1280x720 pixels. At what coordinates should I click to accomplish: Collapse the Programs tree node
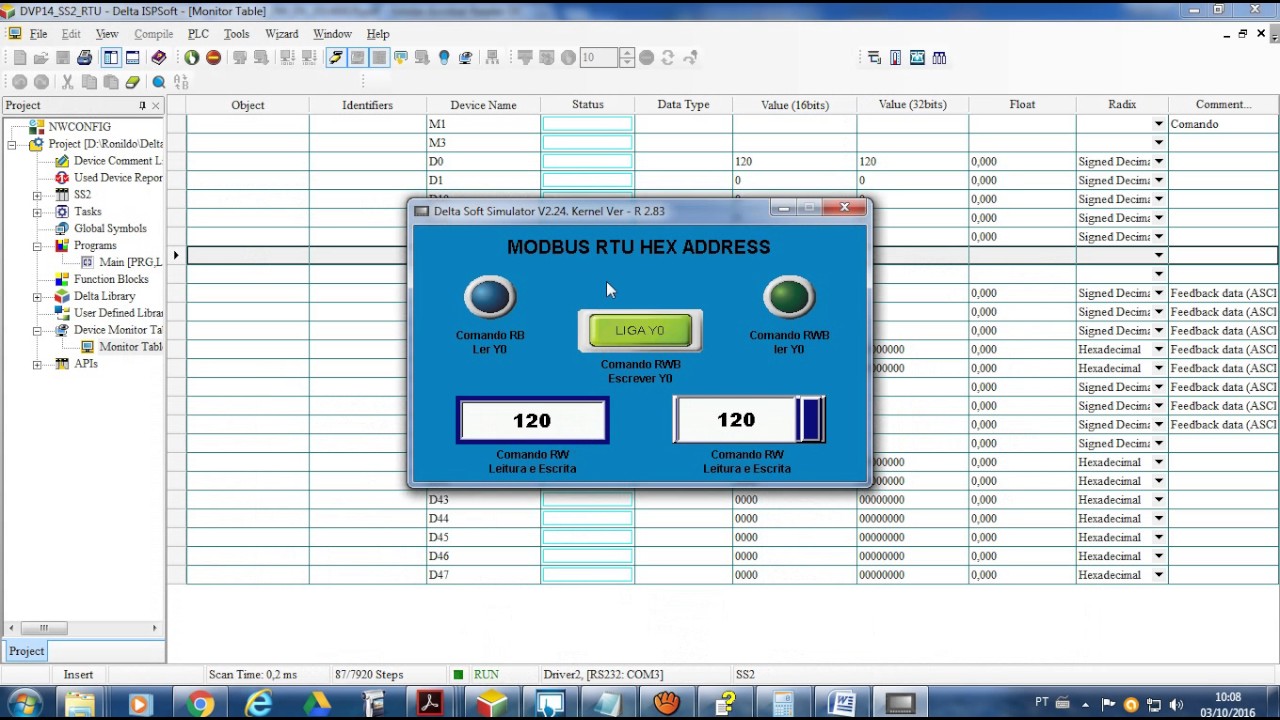[37, 246]
